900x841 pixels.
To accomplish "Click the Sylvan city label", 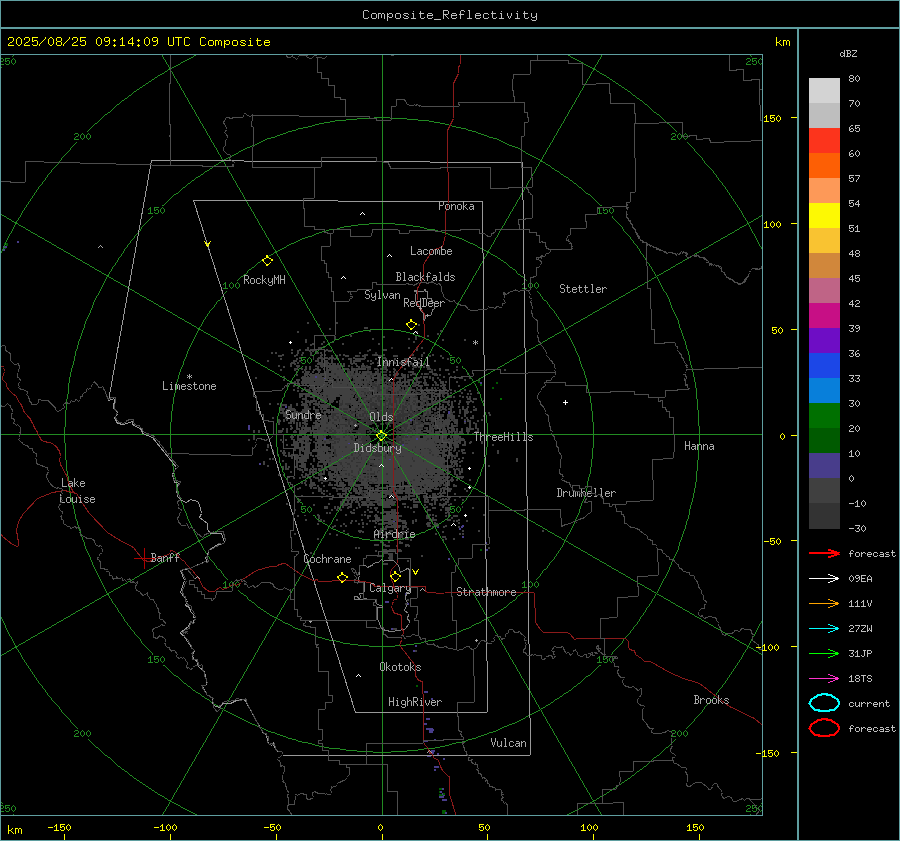I will [x=382, y=294].
